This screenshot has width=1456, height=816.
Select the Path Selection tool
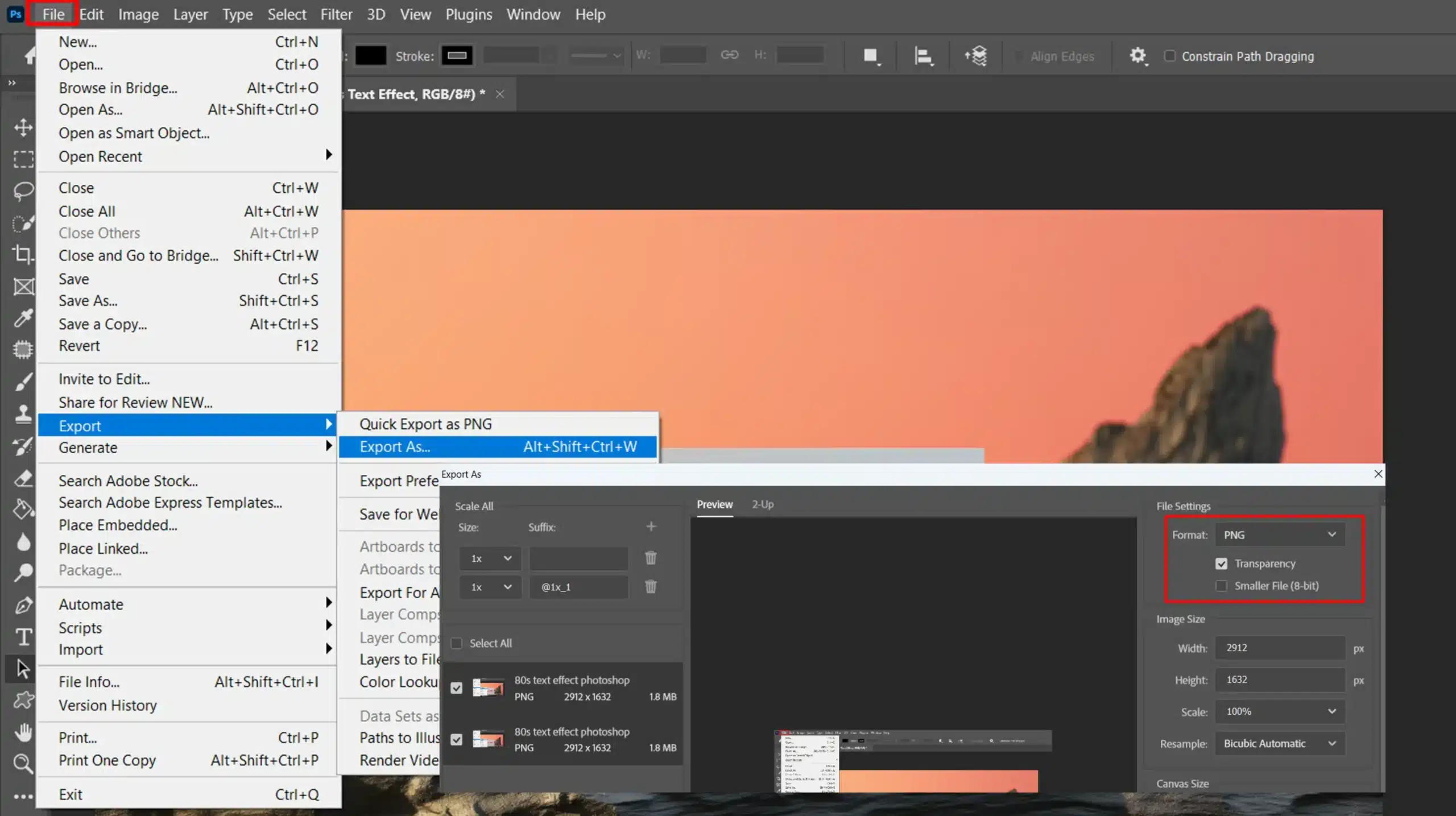[x=22, y=668]
